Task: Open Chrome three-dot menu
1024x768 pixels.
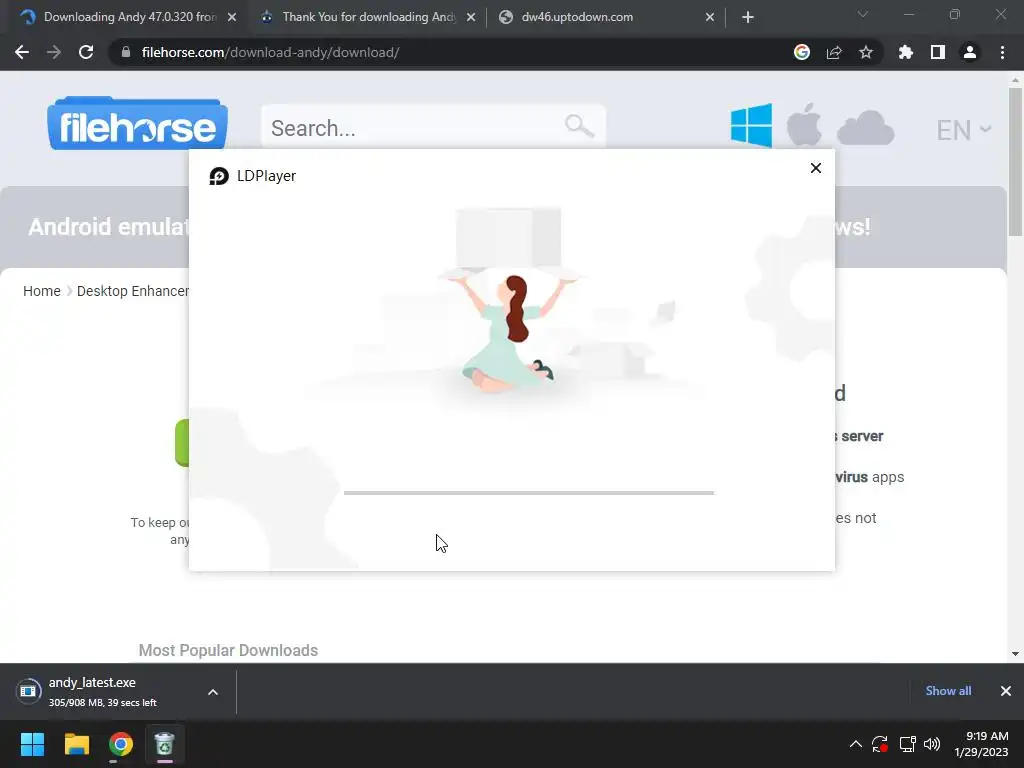Action: 1002,52
